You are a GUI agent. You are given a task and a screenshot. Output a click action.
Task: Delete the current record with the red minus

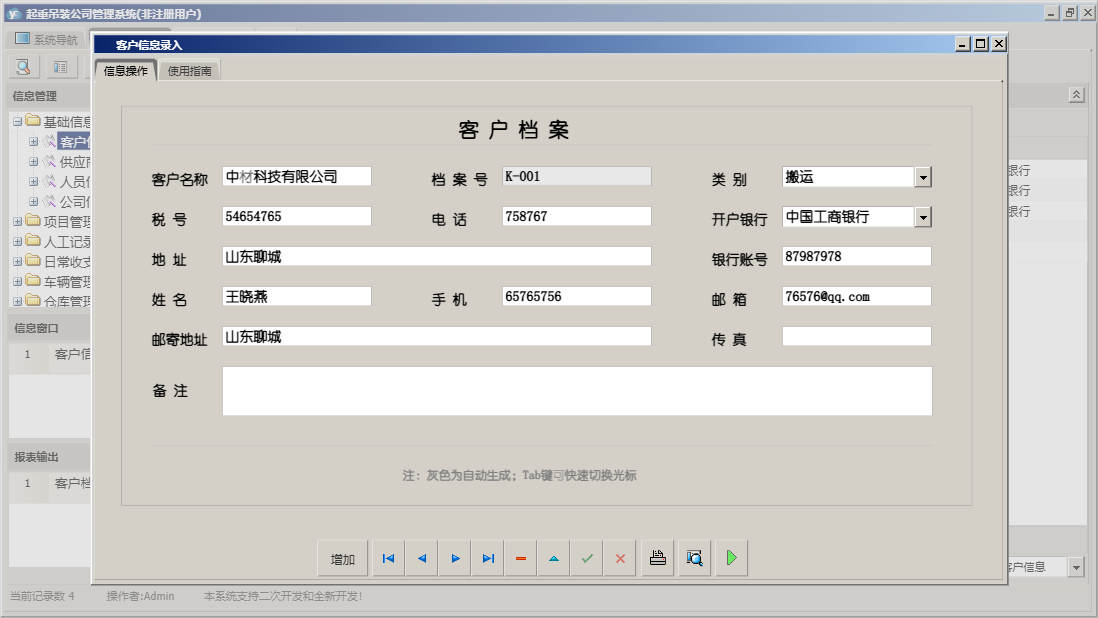(x=520, y=558)
